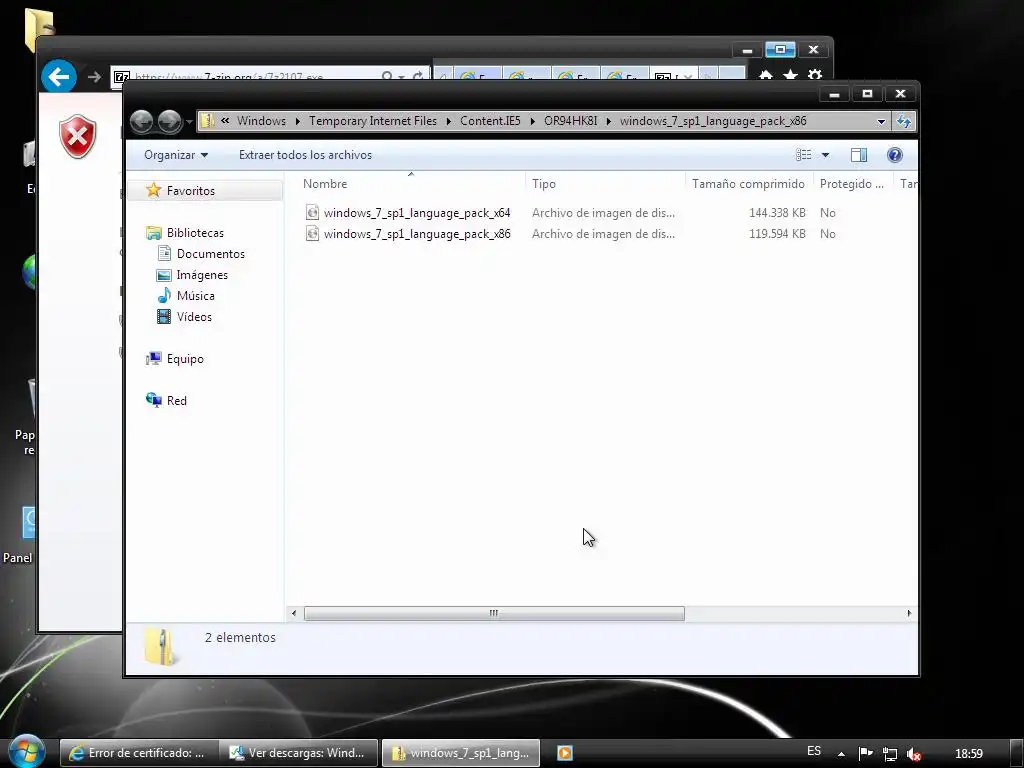Select OR94HK8I breadcrumb segment
The image size is (1024, 768).
point(571,121)
